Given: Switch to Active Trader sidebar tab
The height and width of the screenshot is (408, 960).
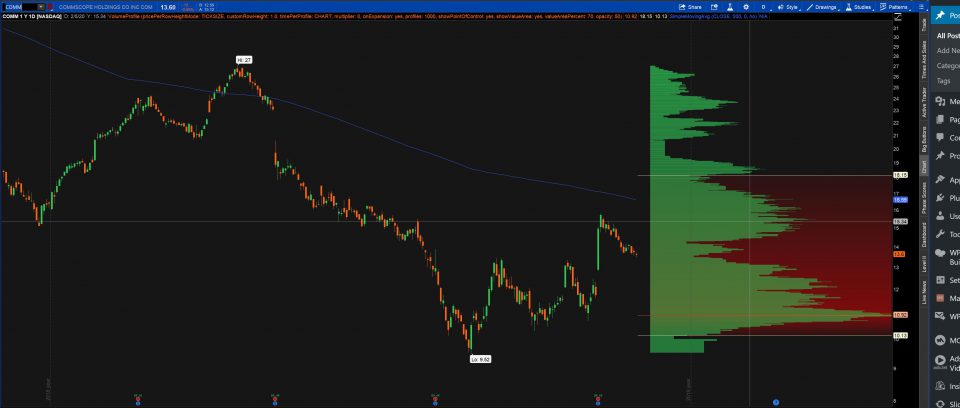Looking at the screenshot, I should pyautogui.click(x=924, y=103).
